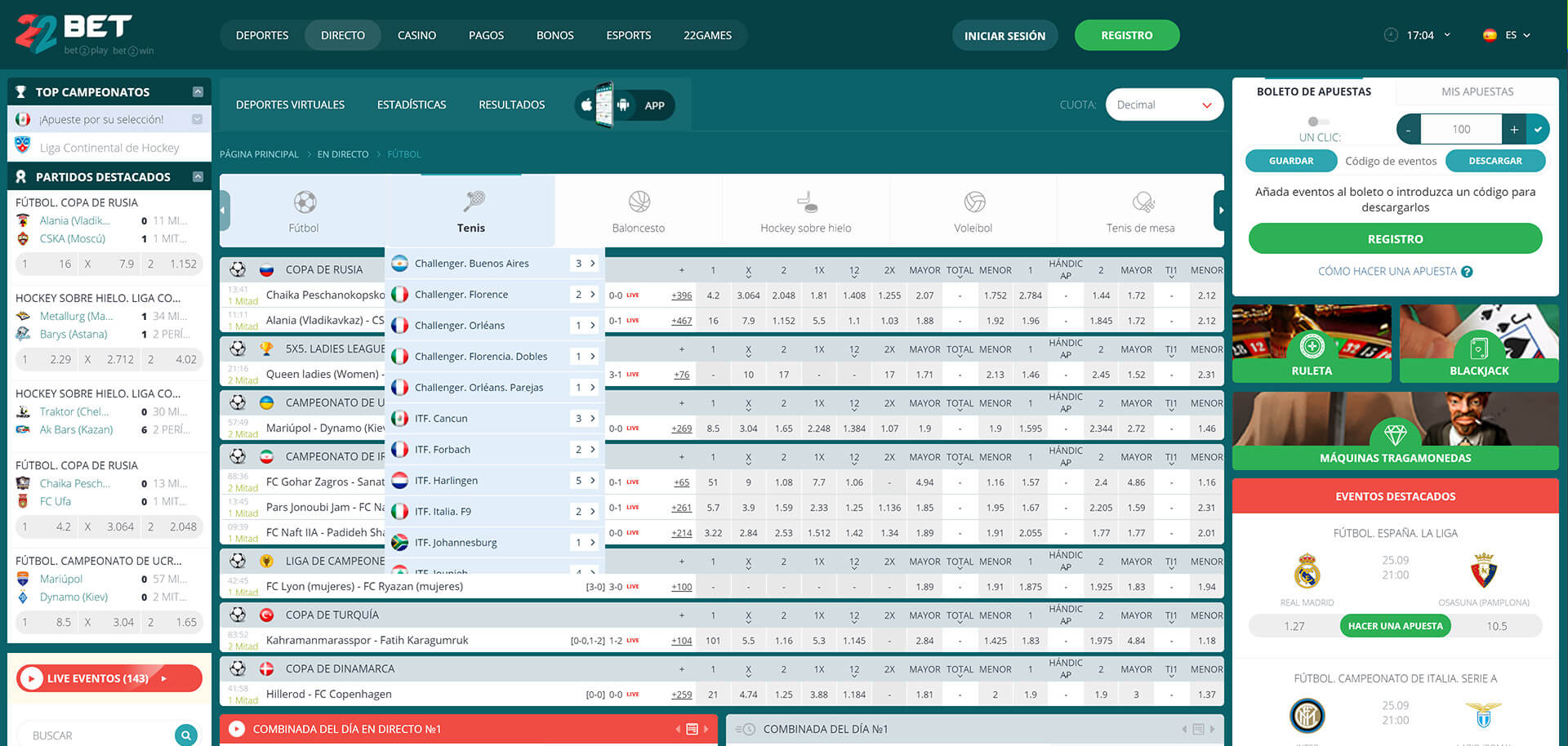Open the Deportes menu
The image size is (1568, 746).
click(x=262, y=35)
